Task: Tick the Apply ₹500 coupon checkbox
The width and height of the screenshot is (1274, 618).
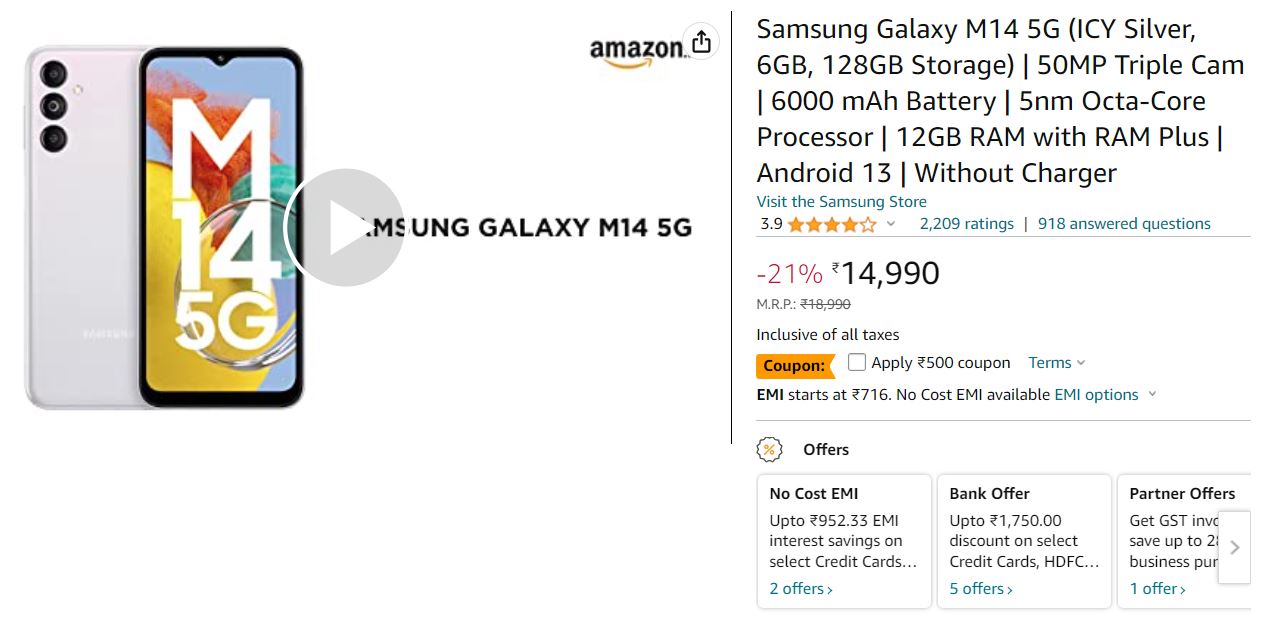Action: pos(857,362)
